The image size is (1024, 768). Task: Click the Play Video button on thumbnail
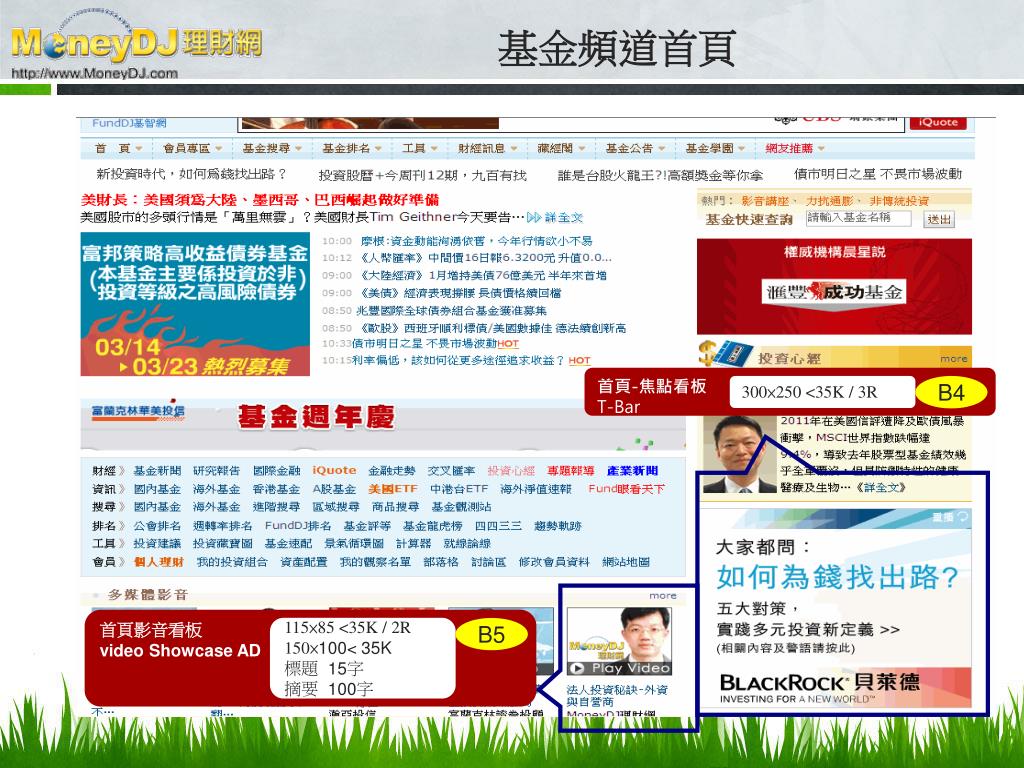[619, 668]
